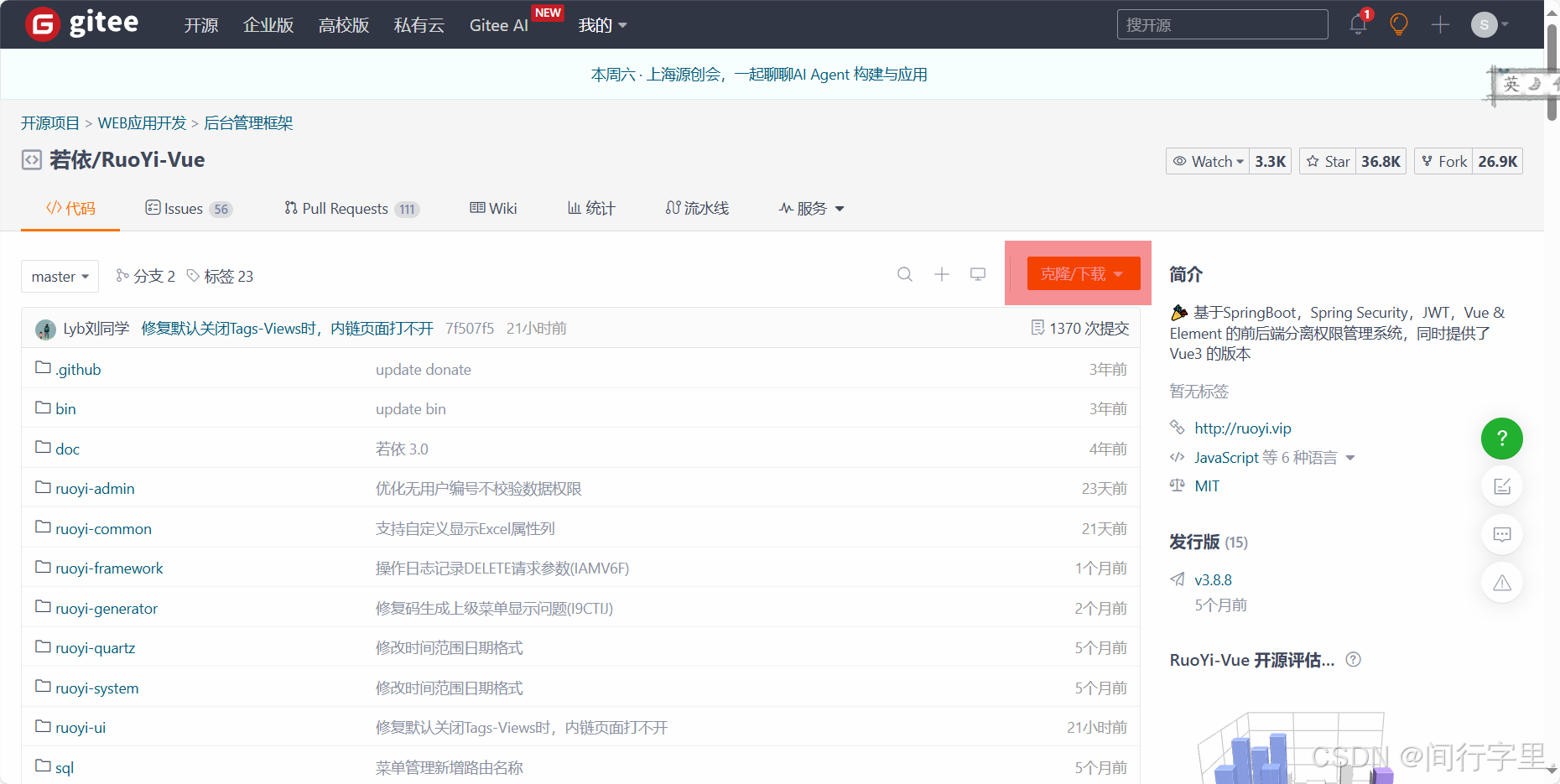Switch to the Pull Requests tab
This screenshot has width=1560, height=784.
[x=351, y=208]
